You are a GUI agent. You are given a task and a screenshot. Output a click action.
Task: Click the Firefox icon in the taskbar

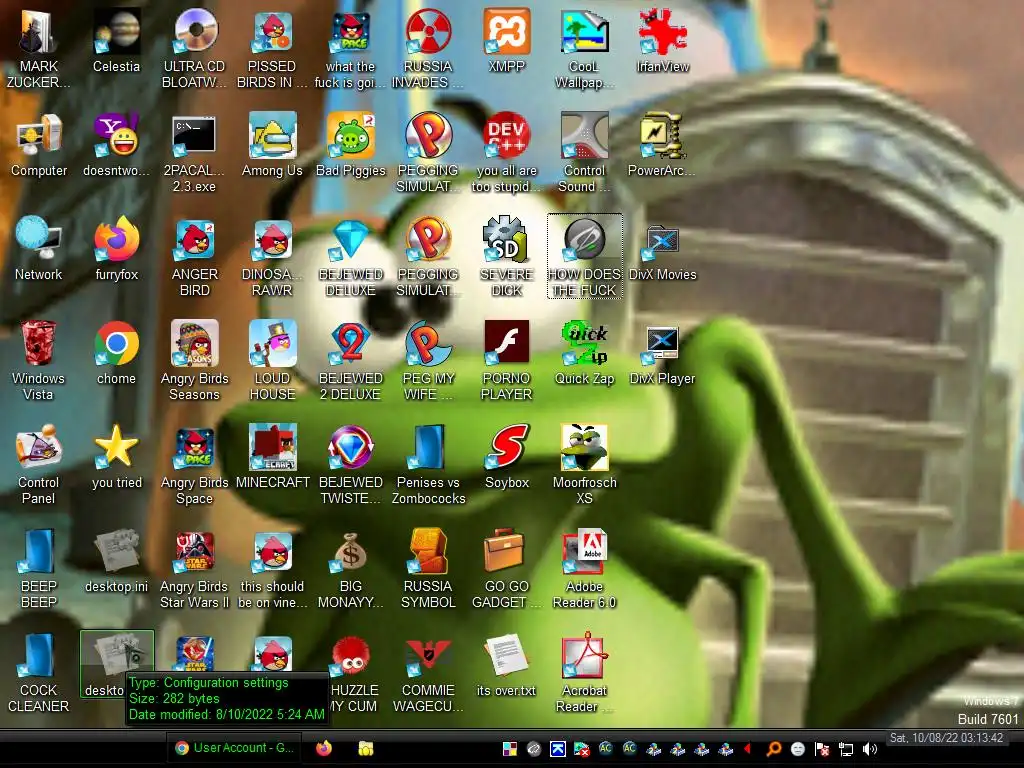324,748
